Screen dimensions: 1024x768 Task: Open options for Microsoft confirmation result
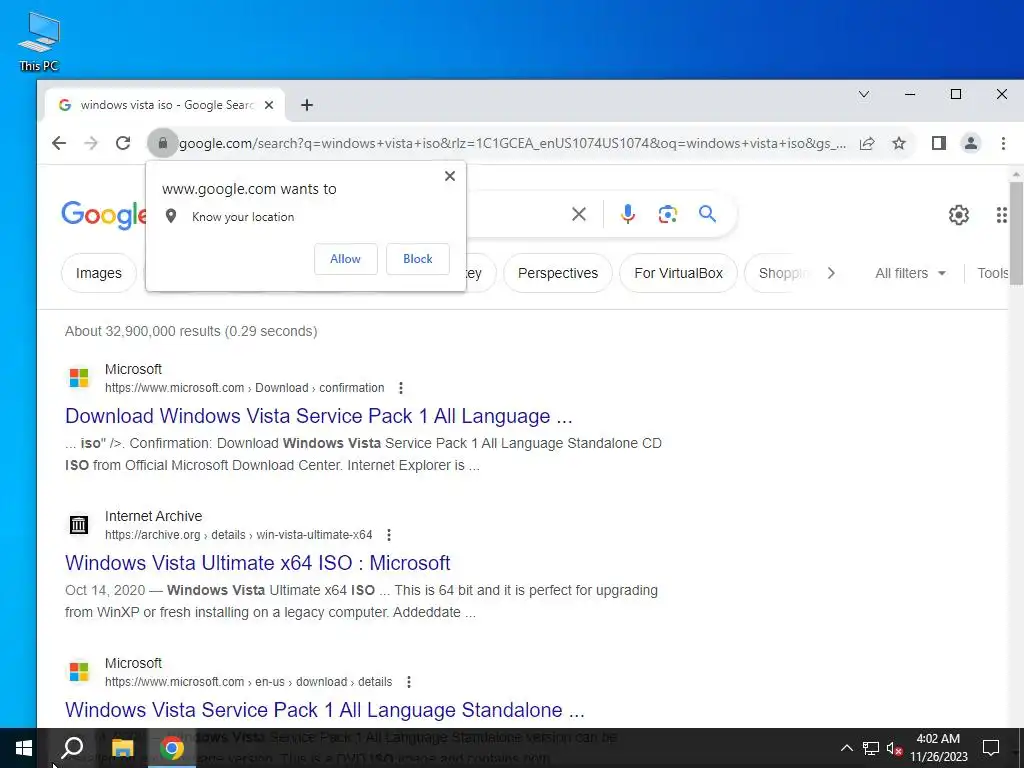tap(401, 388)
